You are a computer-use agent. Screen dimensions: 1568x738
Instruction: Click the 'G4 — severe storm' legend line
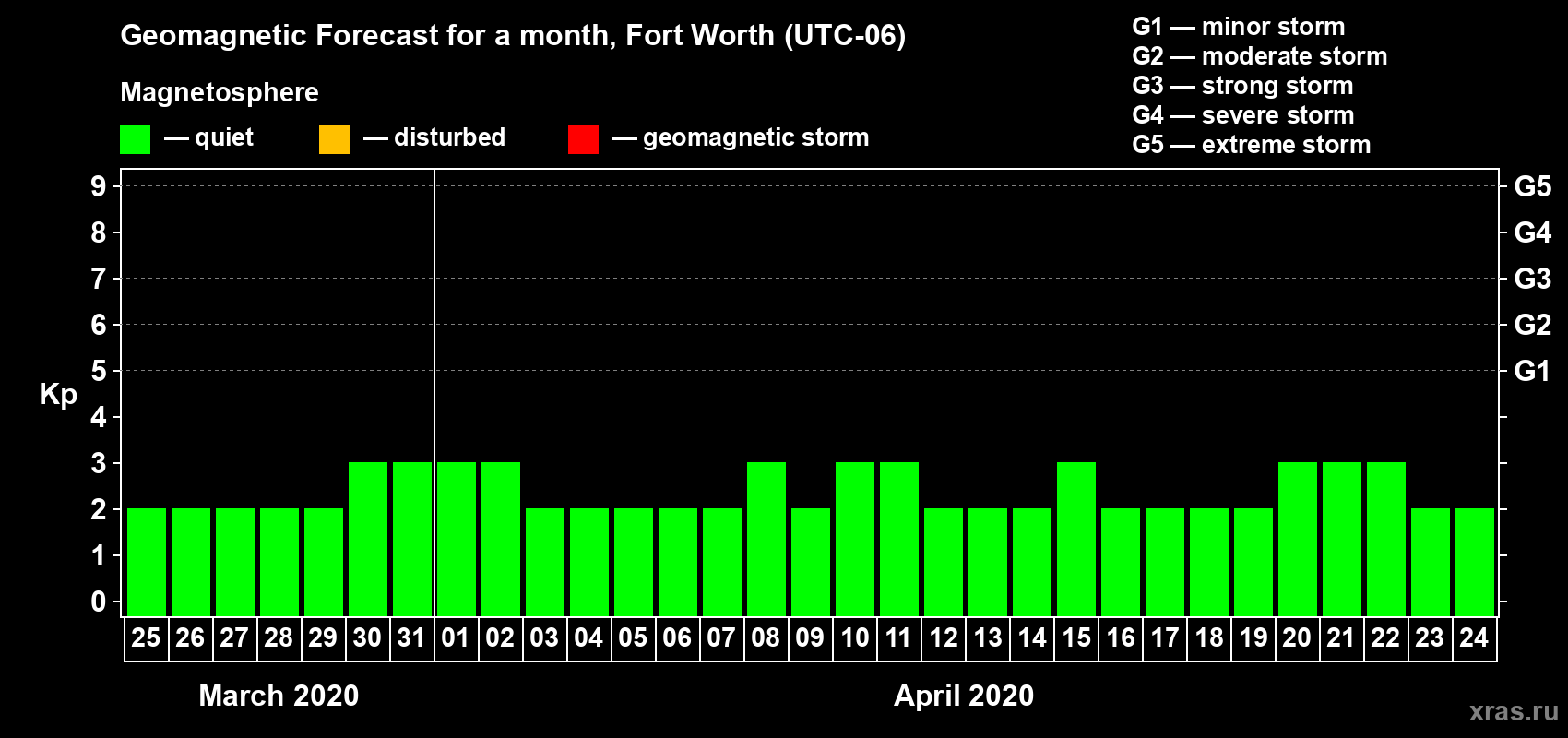(1243, 115)
